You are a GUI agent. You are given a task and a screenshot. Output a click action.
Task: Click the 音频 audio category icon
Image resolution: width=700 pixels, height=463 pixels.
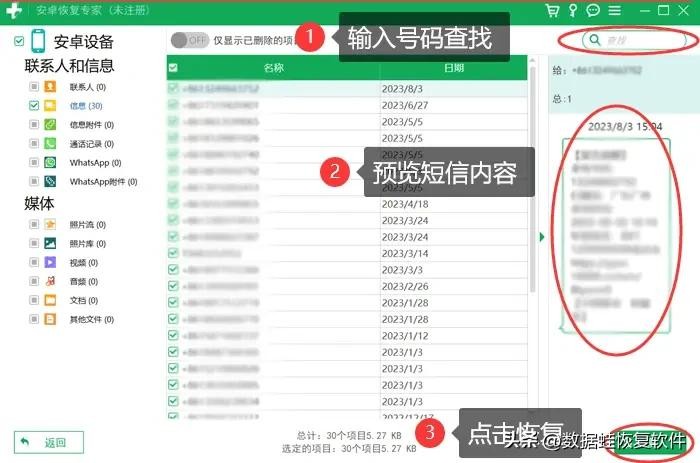(50, 281)
